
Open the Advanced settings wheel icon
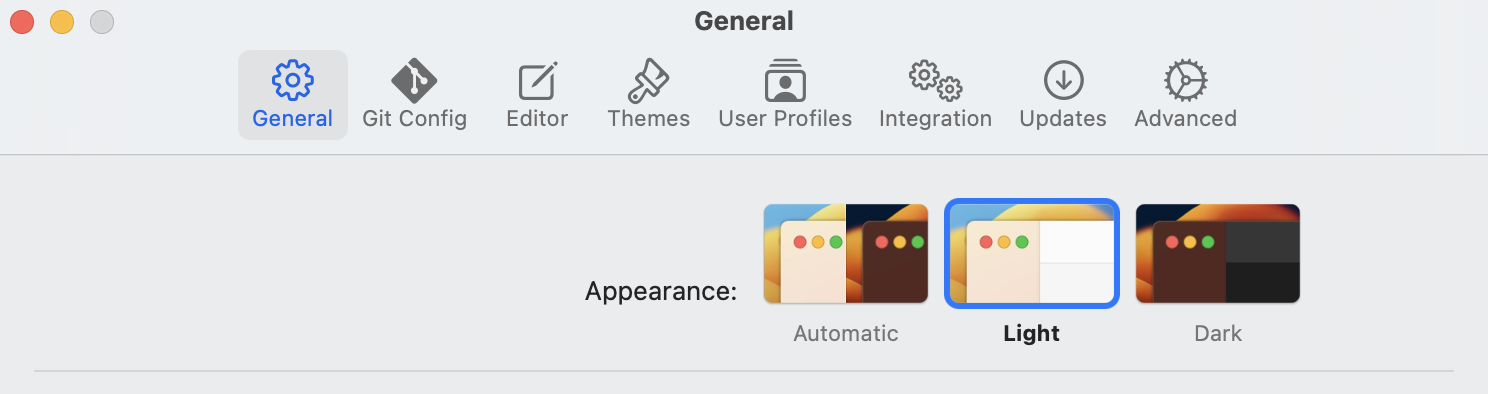point(1186,80)
